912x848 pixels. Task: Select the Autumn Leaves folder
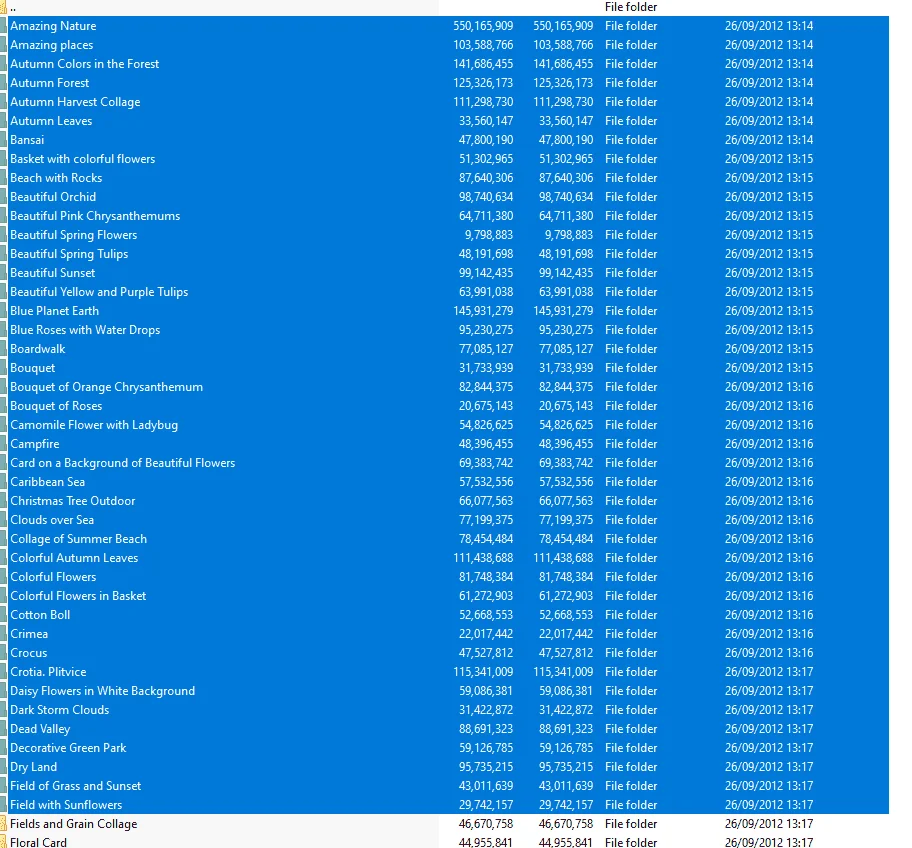[x=51, y=121]
